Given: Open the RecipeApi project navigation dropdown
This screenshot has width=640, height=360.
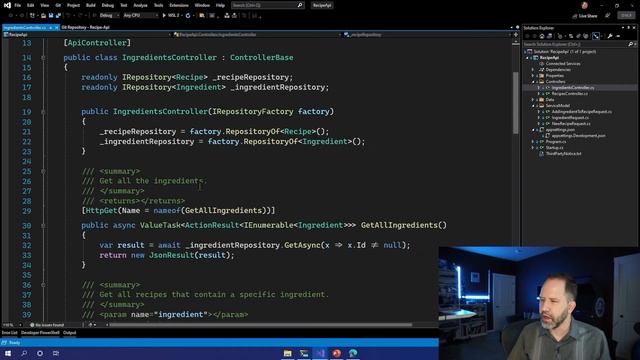Looking at the screenshot, I should (86, 35).
